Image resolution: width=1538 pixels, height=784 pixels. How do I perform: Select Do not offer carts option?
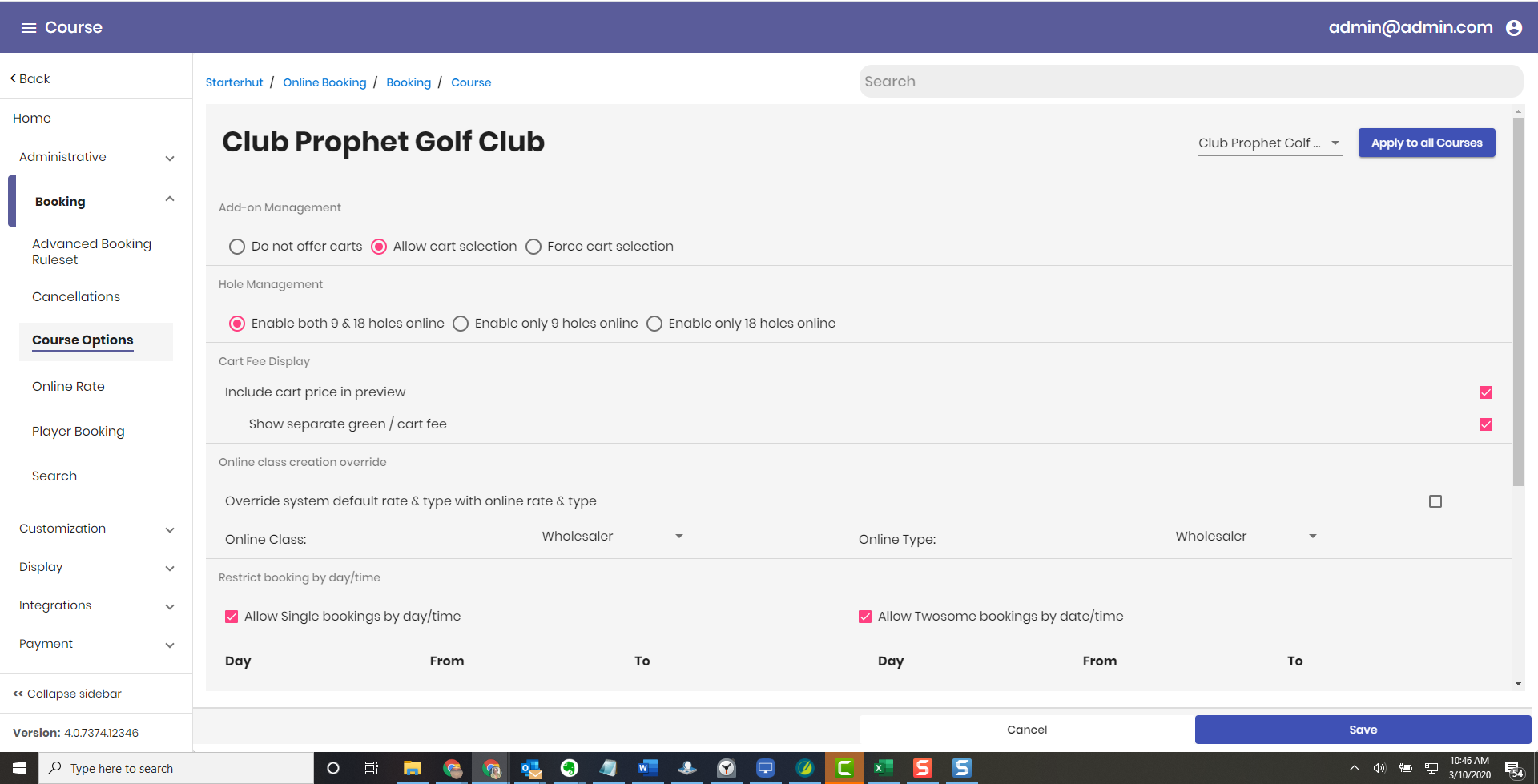point(237,247)
